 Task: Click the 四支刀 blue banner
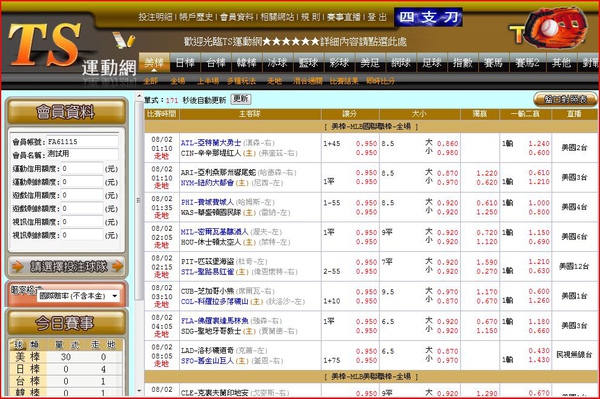click(x=428, y=18)
